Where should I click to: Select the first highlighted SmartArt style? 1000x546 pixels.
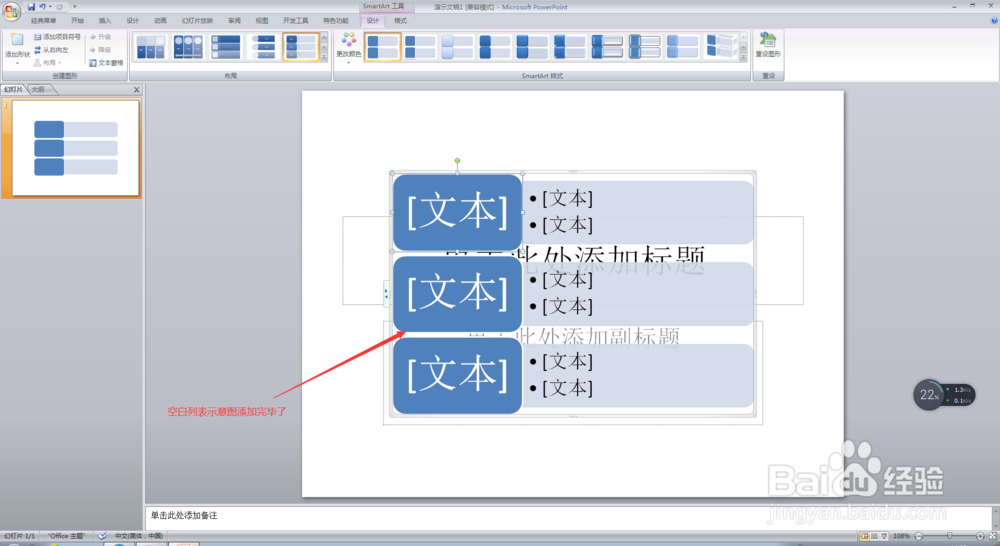tap(383, 47)
